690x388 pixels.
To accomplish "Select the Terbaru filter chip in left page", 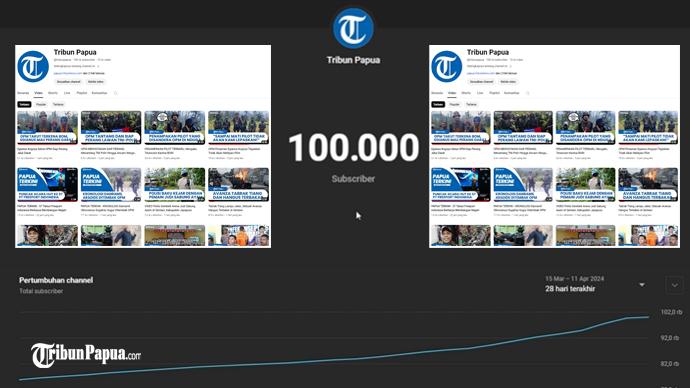I will pyautogui.click(x=24, y=104).
